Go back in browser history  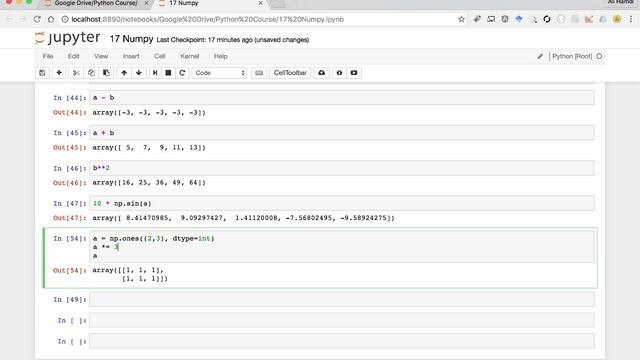tap(9, 19)
